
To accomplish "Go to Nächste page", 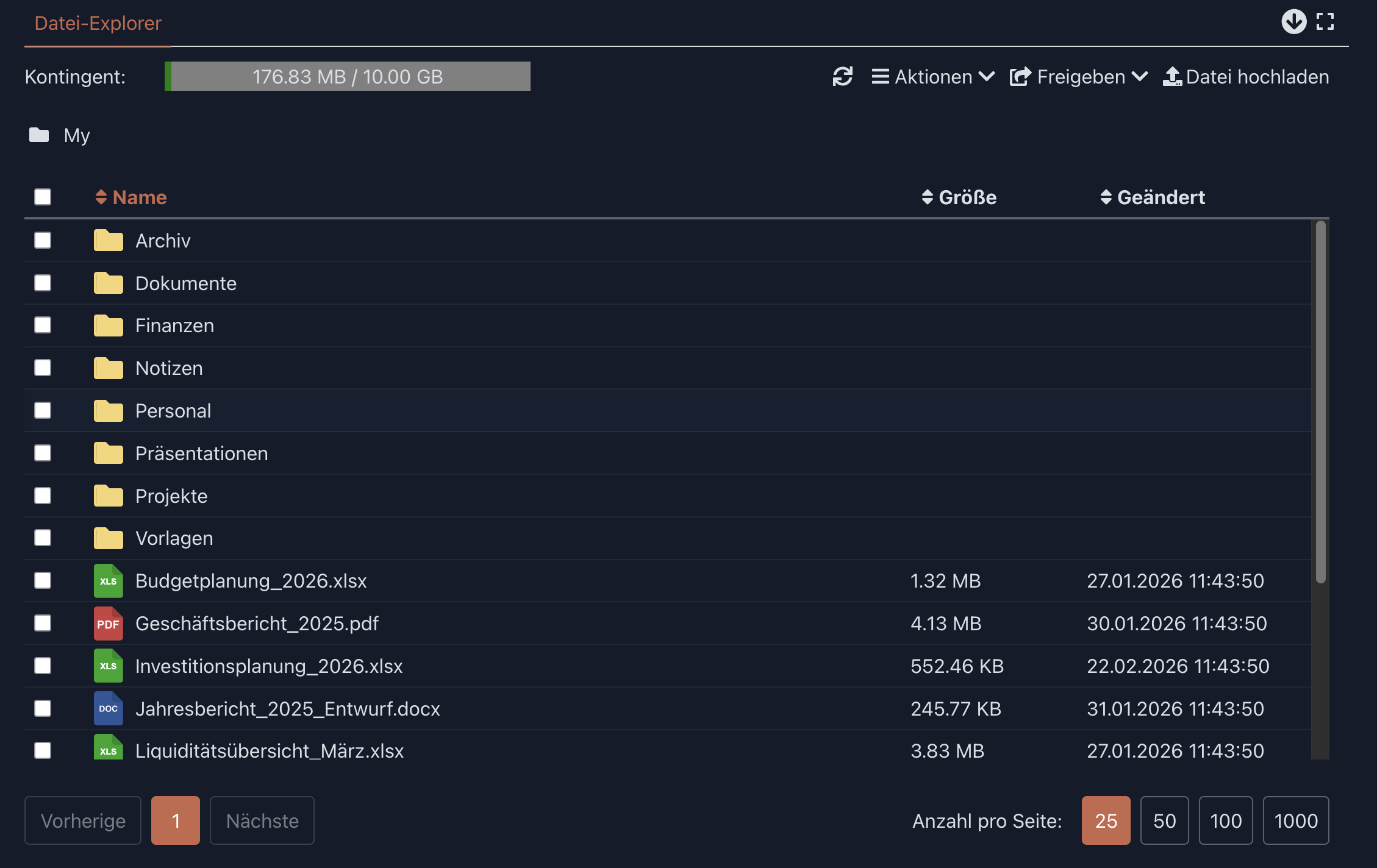I will point(262,820).
